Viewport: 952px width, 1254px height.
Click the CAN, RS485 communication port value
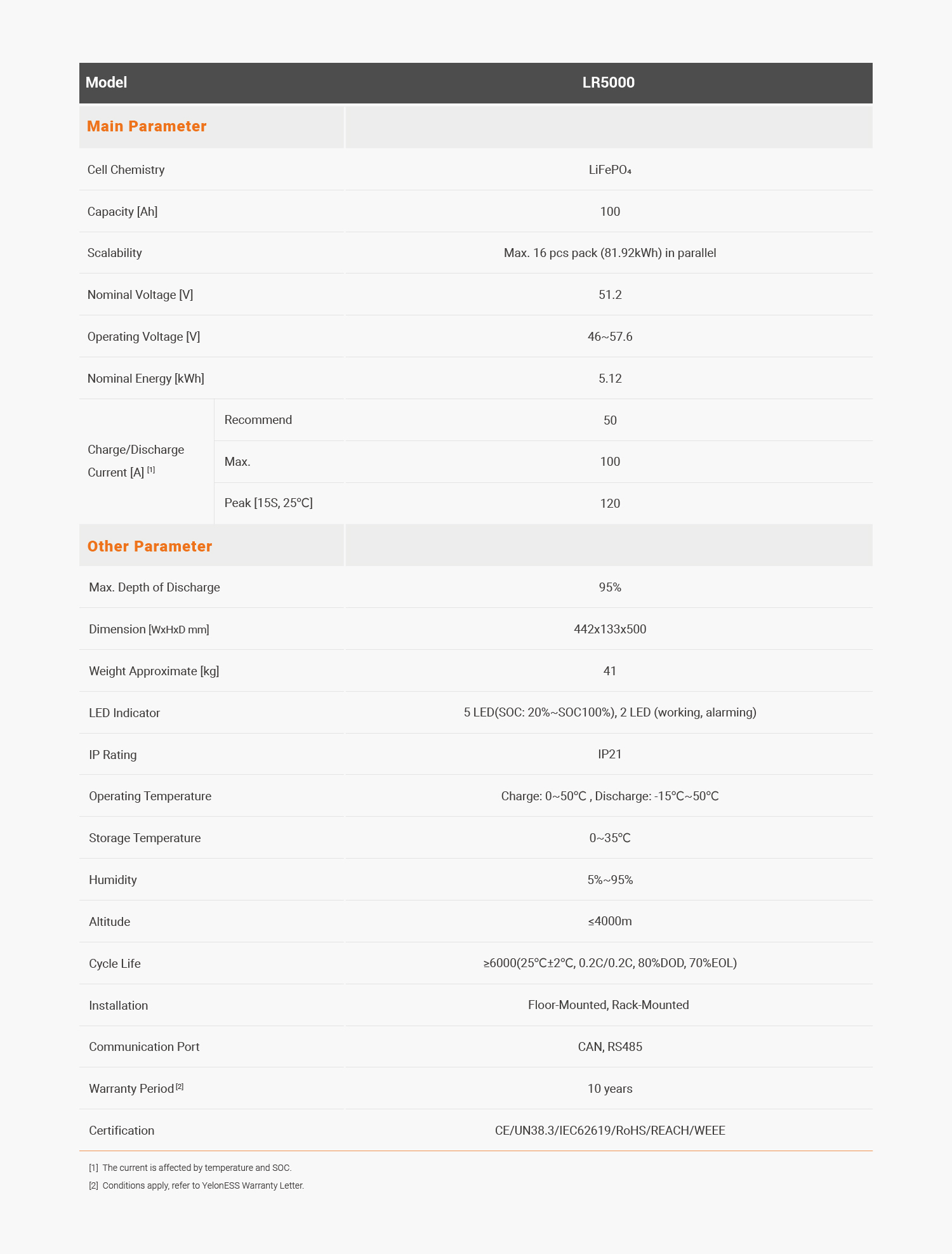(610, 1047)
